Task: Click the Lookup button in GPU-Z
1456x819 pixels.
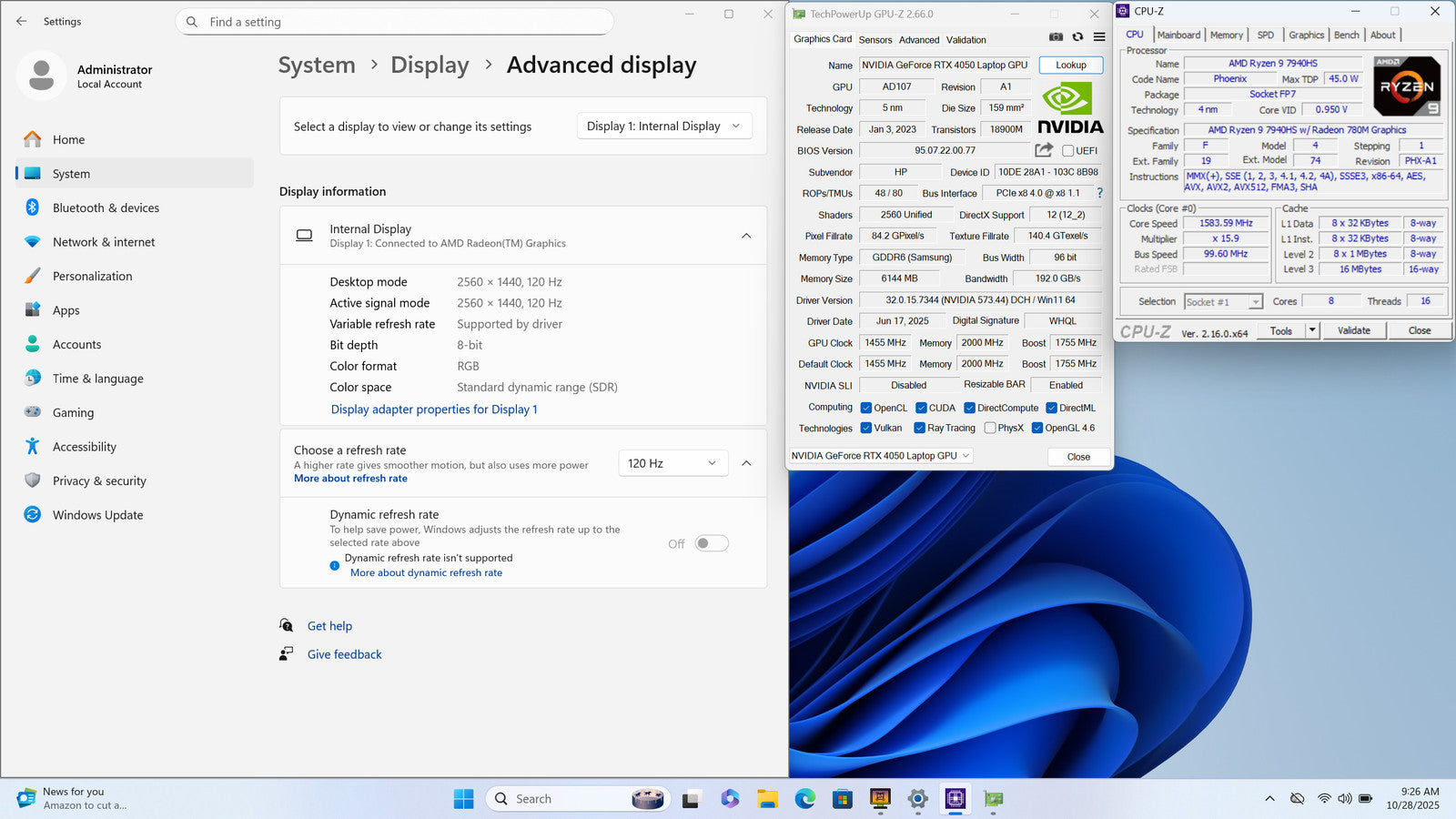Action: (1070, 66)
